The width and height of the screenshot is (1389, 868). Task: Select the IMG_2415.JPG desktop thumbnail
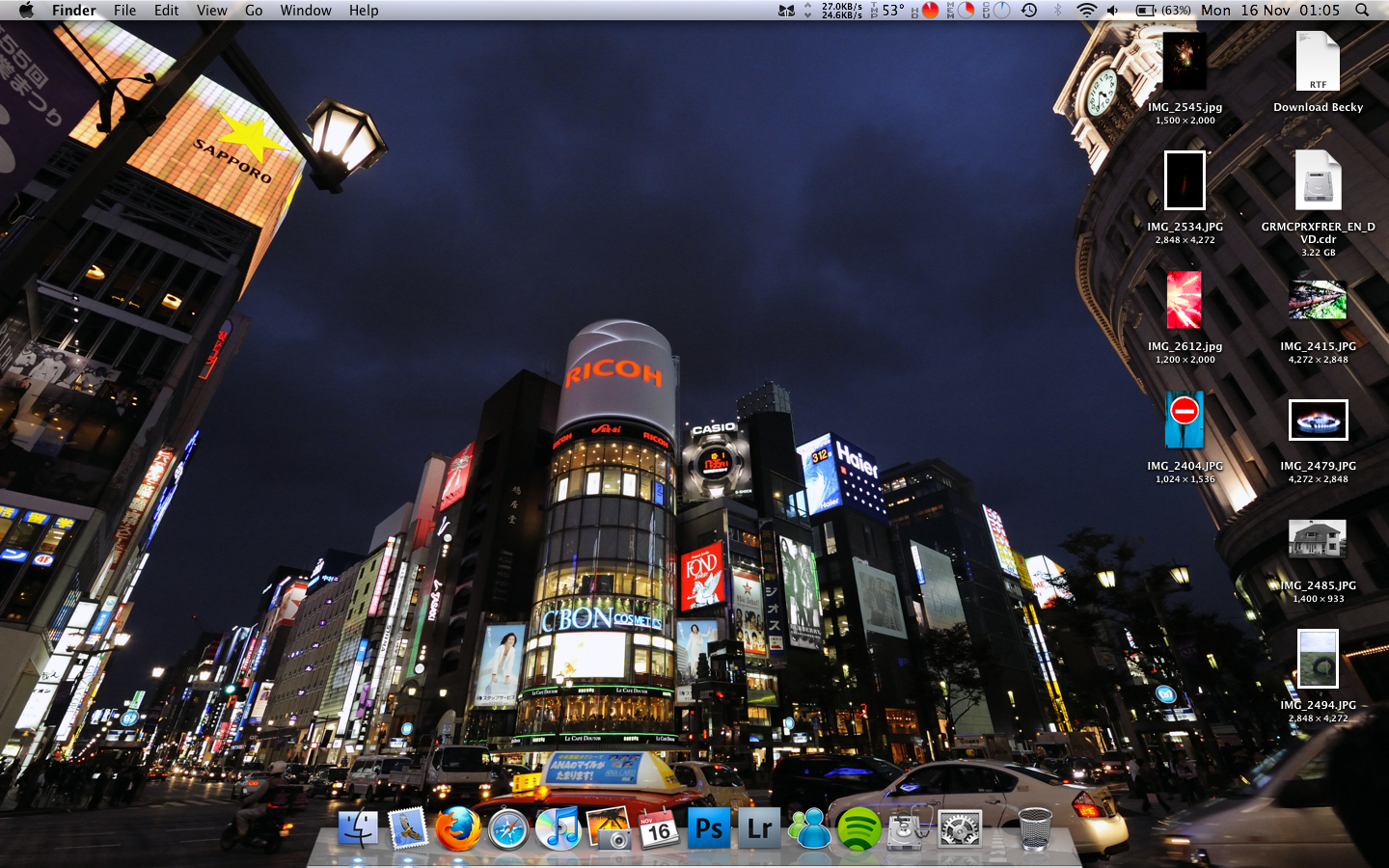1318,300
